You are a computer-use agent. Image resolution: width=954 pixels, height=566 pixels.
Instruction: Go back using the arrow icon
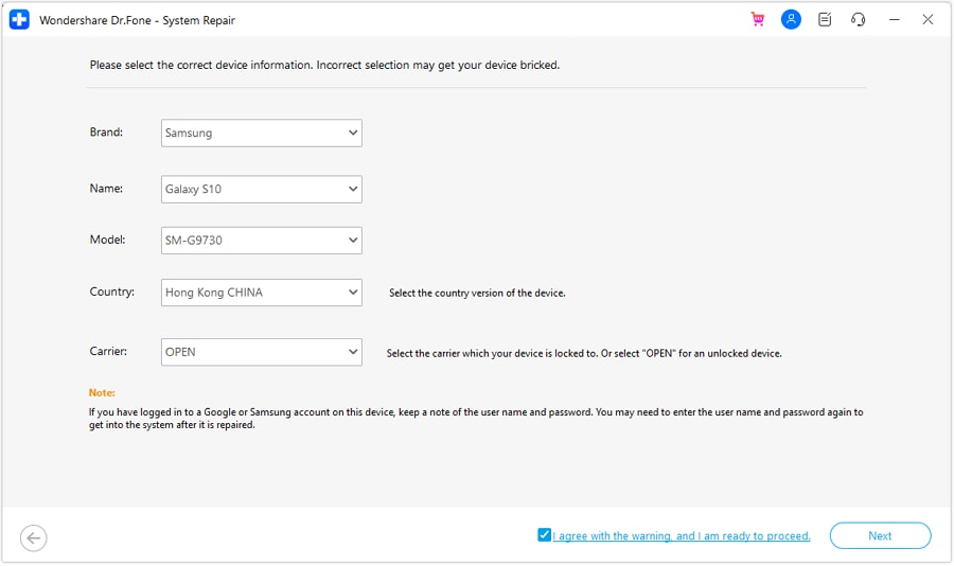[x=33, y=538]
